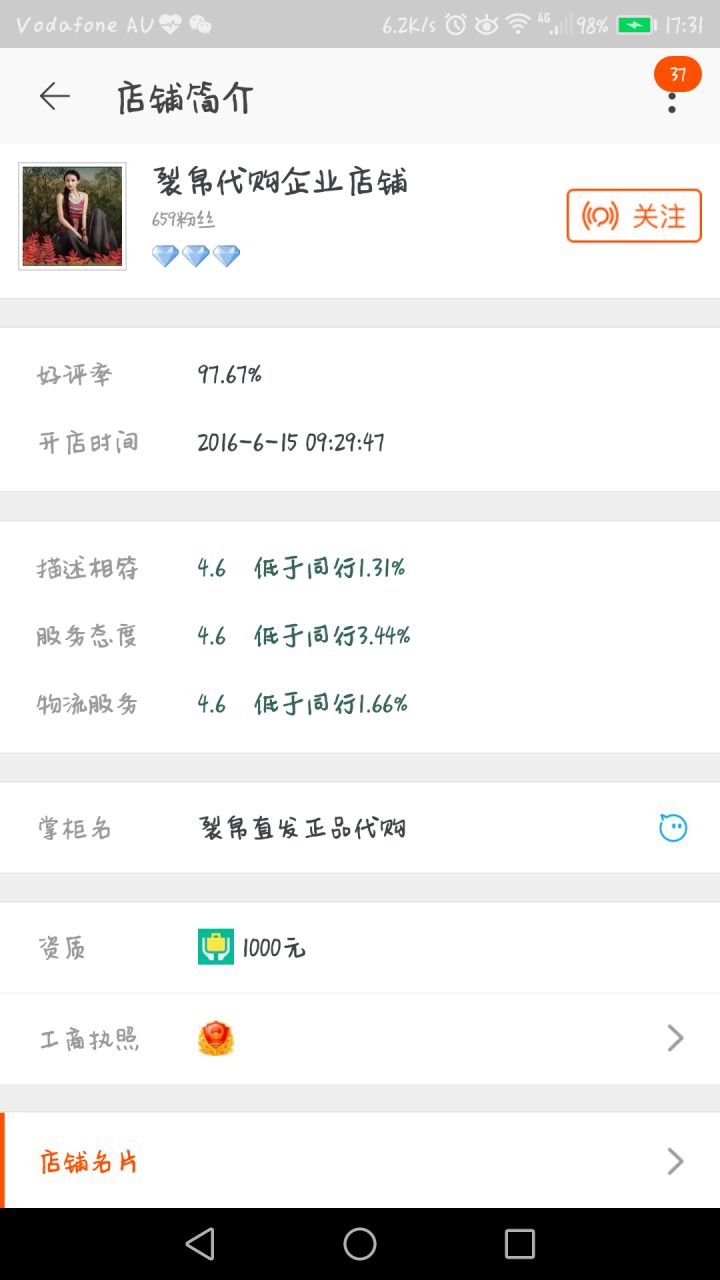Tap the red business license emblem
This screenshot has height=1280, width=720.
click(215, 1039)
